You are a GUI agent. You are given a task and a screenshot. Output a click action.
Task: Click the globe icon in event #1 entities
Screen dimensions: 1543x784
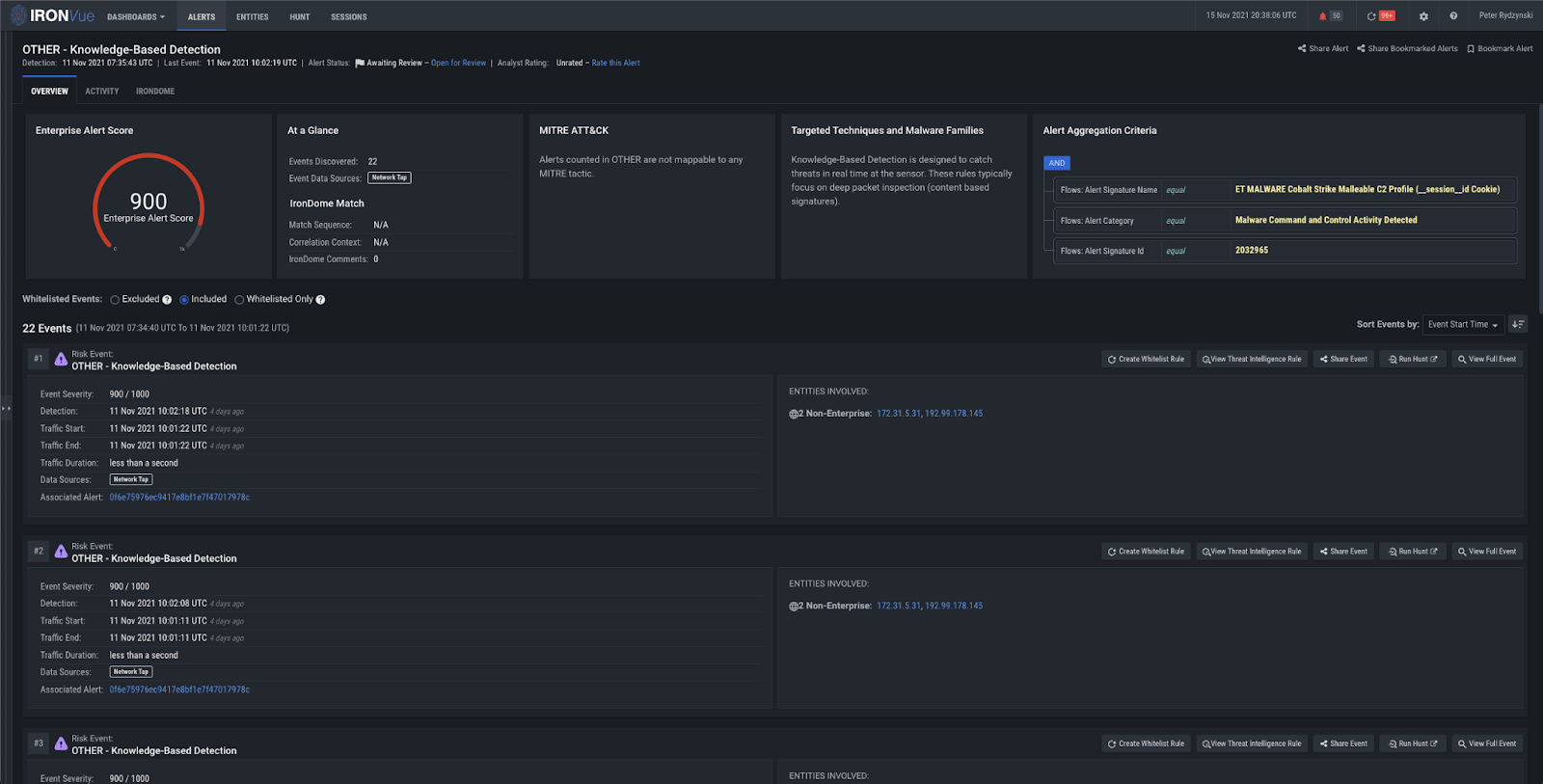[x=794, y=414]
